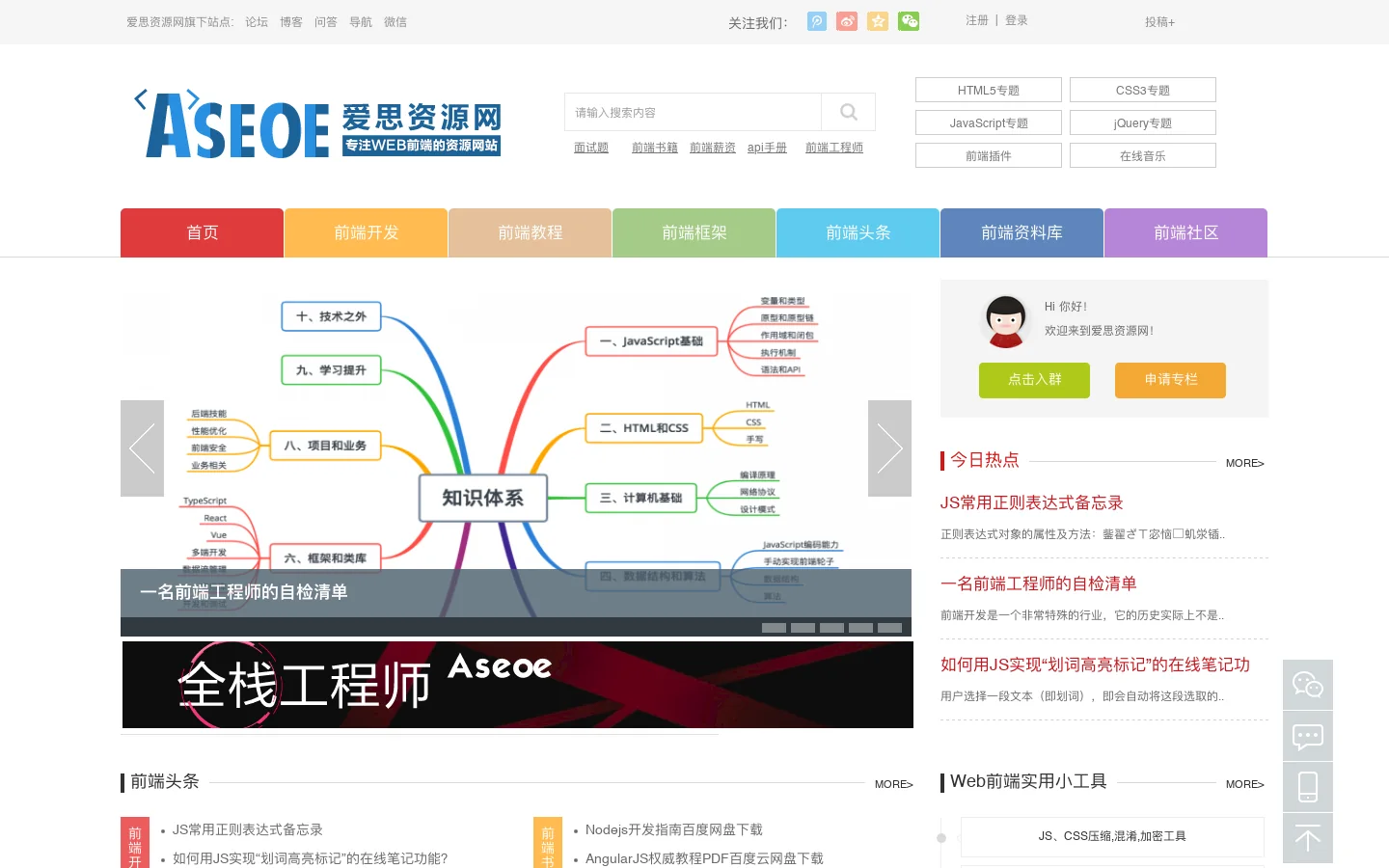Open the green WeChat follow icon
The image size is (1389, 868).
[909, 21]
